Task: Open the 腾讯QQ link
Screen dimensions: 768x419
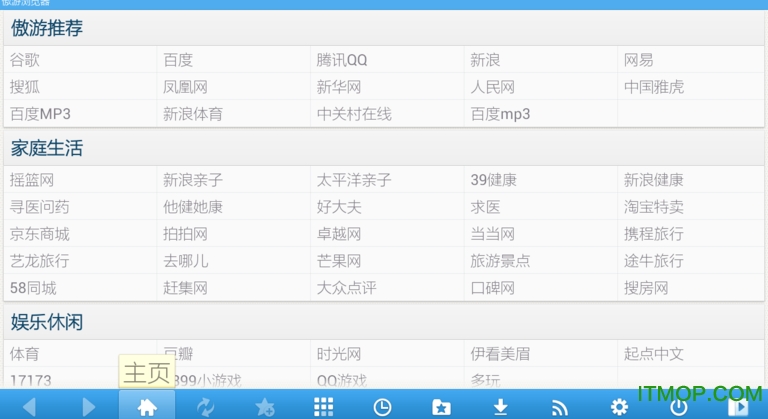Action: 342,60
